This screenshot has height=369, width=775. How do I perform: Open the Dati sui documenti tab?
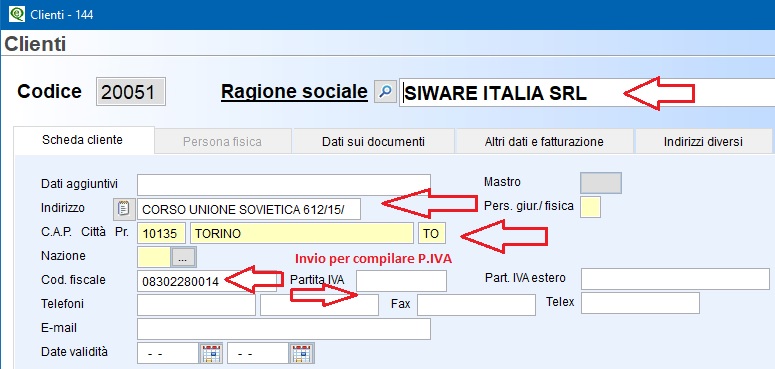[373, 142]
